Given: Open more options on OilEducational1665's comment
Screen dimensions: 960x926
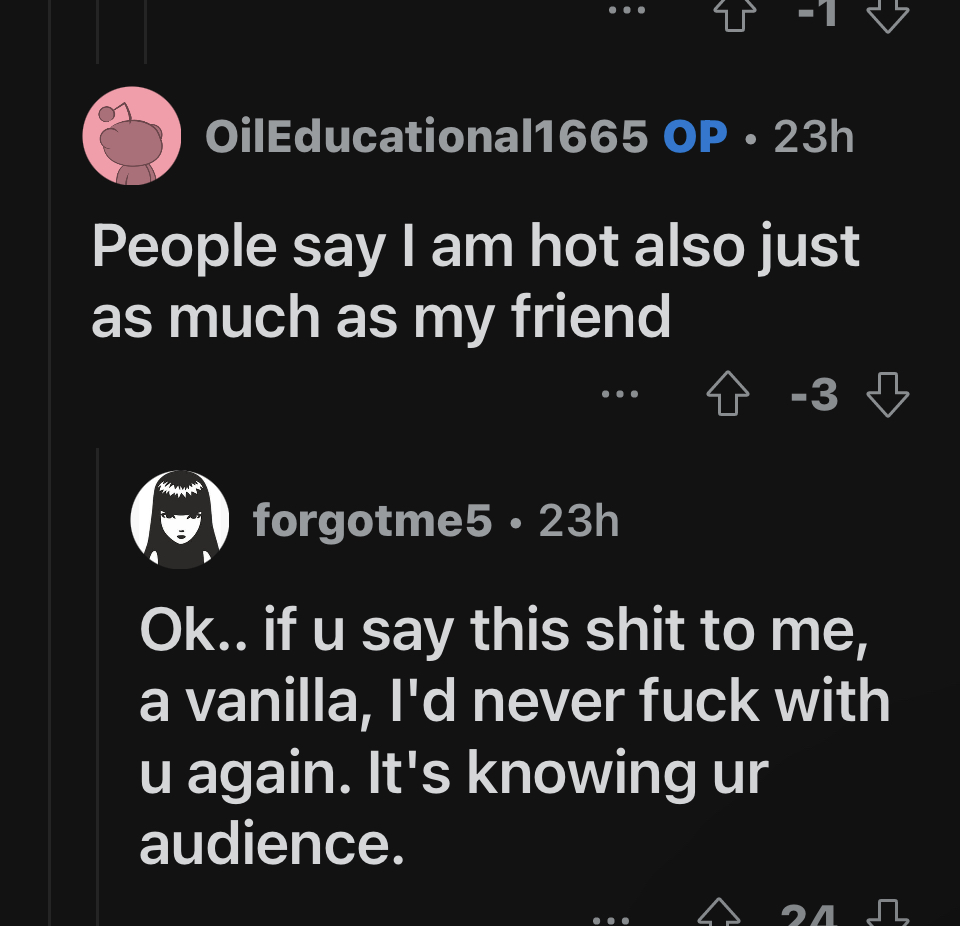Looking at the screenshot, I should click(620, 394).
